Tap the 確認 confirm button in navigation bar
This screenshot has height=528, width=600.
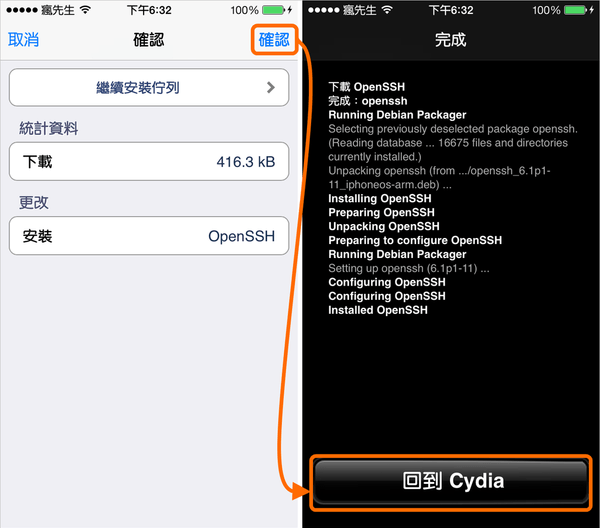[x=274, y=40]
